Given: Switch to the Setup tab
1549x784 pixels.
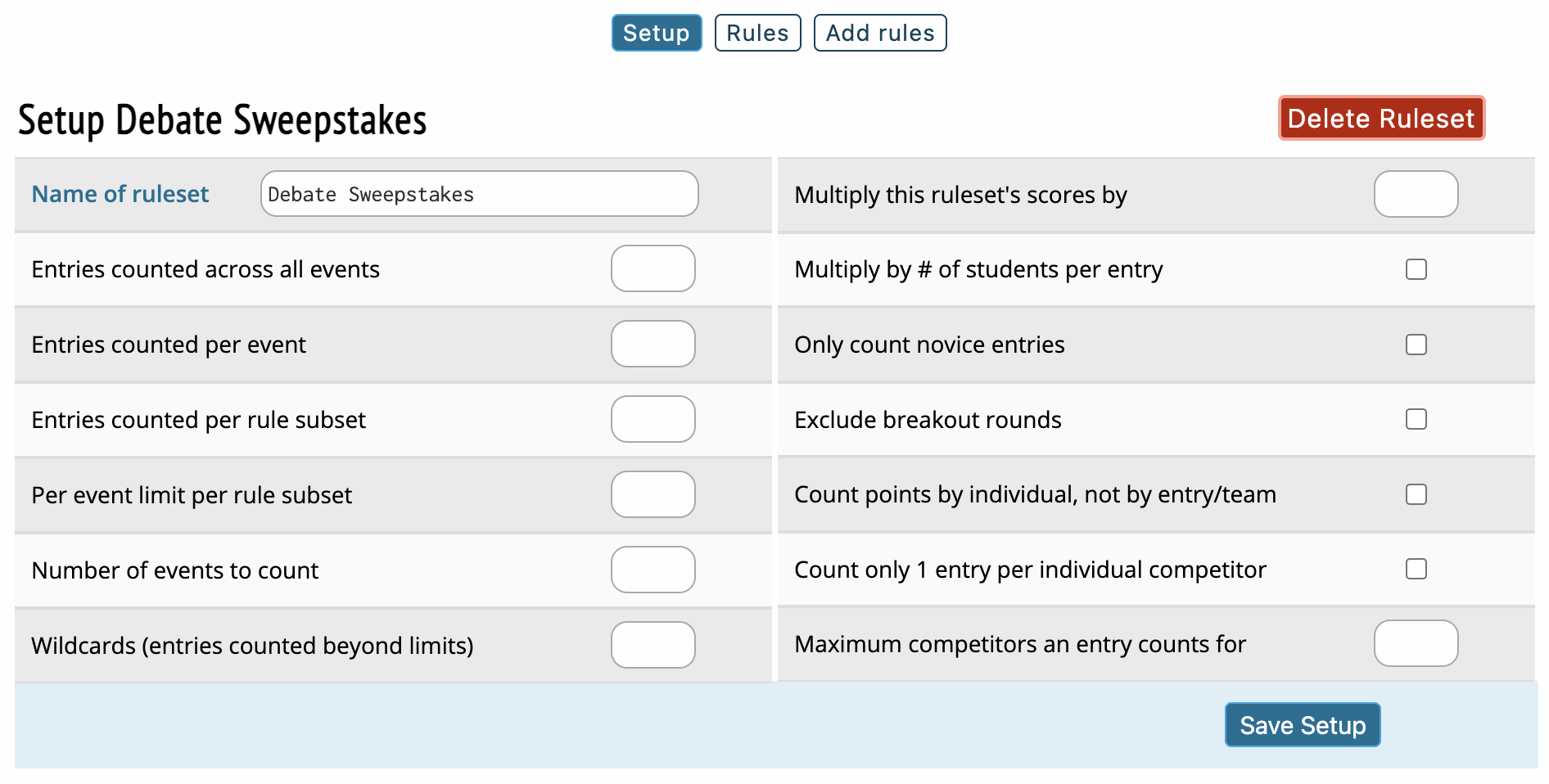Looking at the screenshot, I should point(656,33).
